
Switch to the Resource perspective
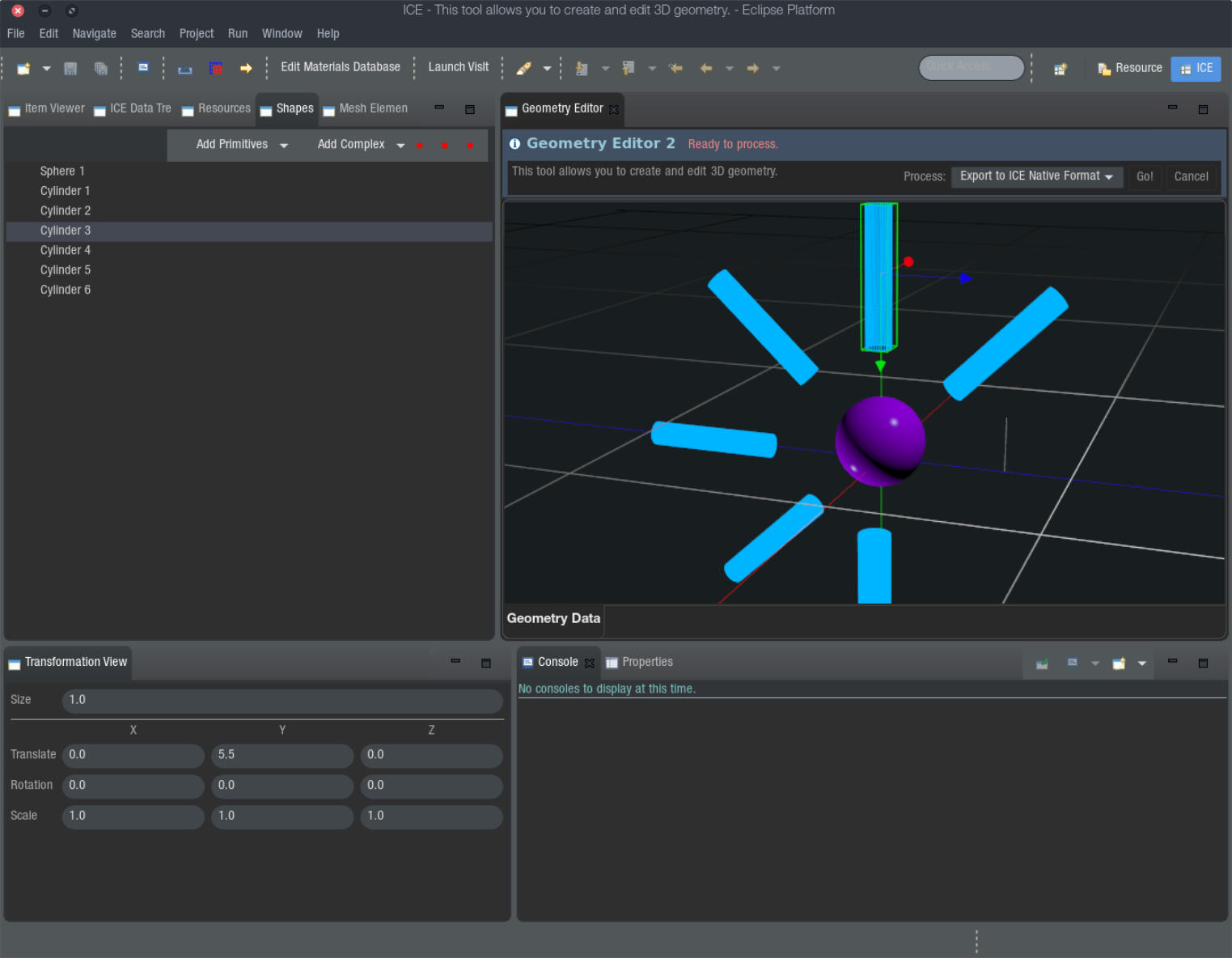(x=1129, y=69)
